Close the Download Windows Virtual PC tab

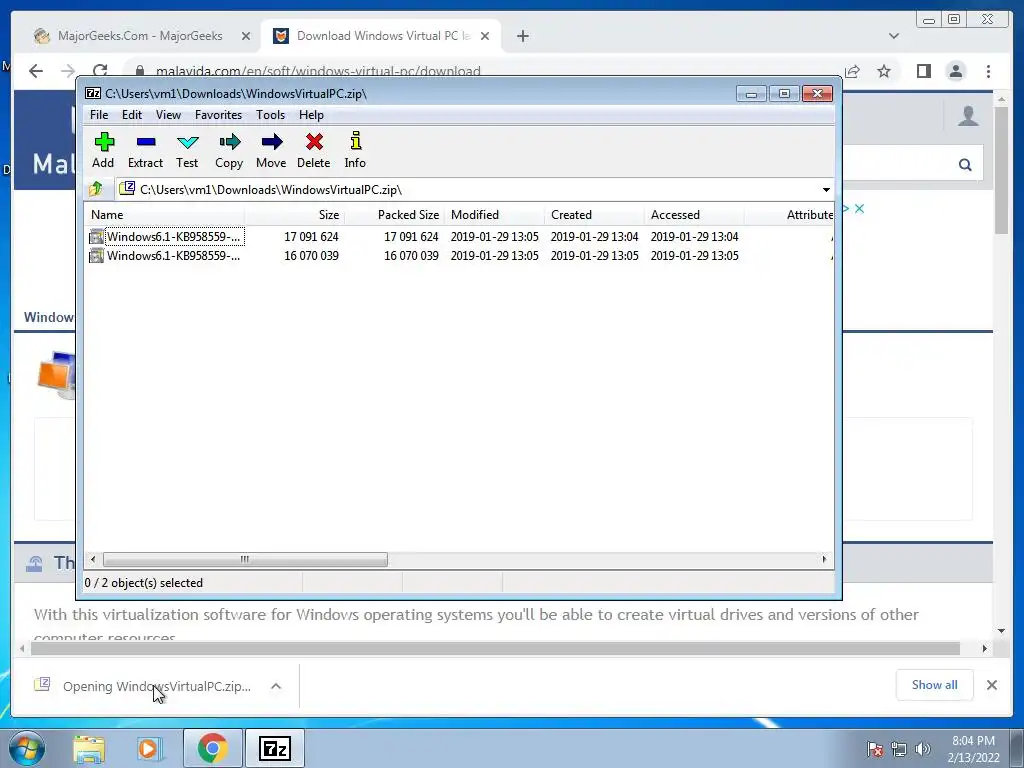point(485,36)
